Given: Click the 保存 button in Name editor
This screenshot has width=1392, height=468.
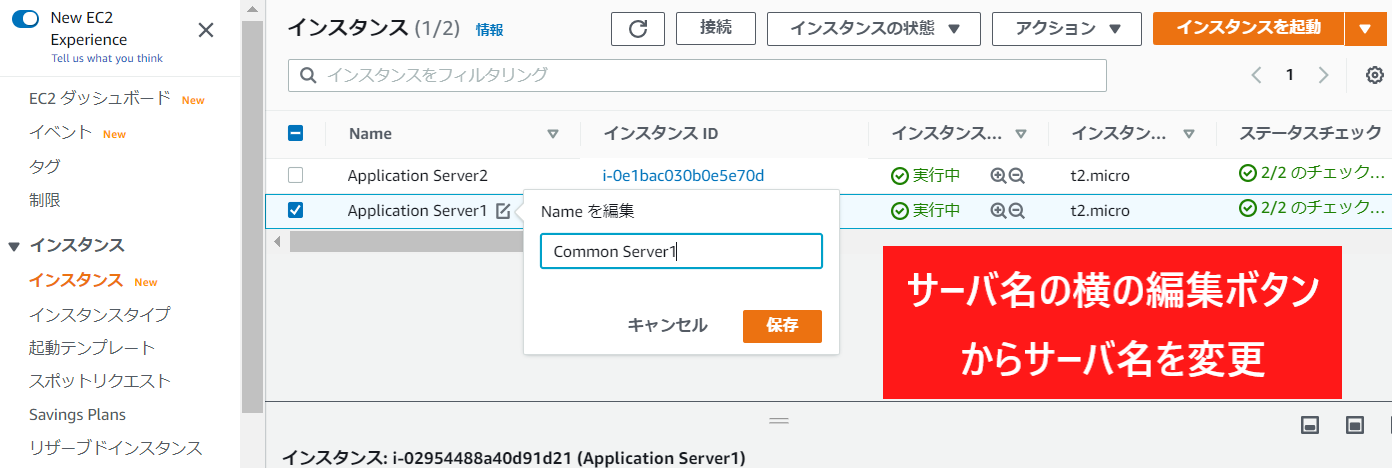Looking at the screenshot, I should pyautogui.click(x=782, y=326).
